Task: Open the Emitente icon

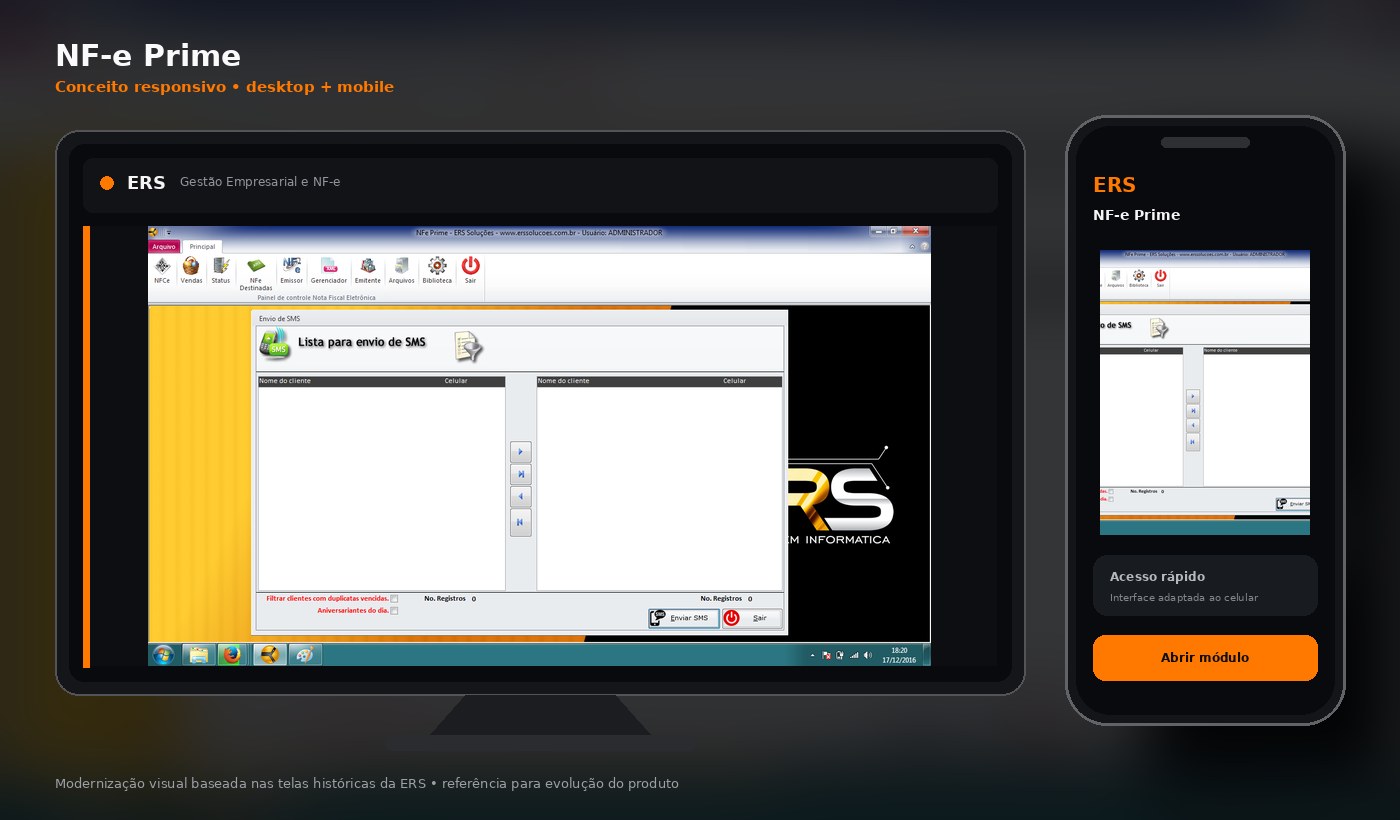Action: point(368,270)
